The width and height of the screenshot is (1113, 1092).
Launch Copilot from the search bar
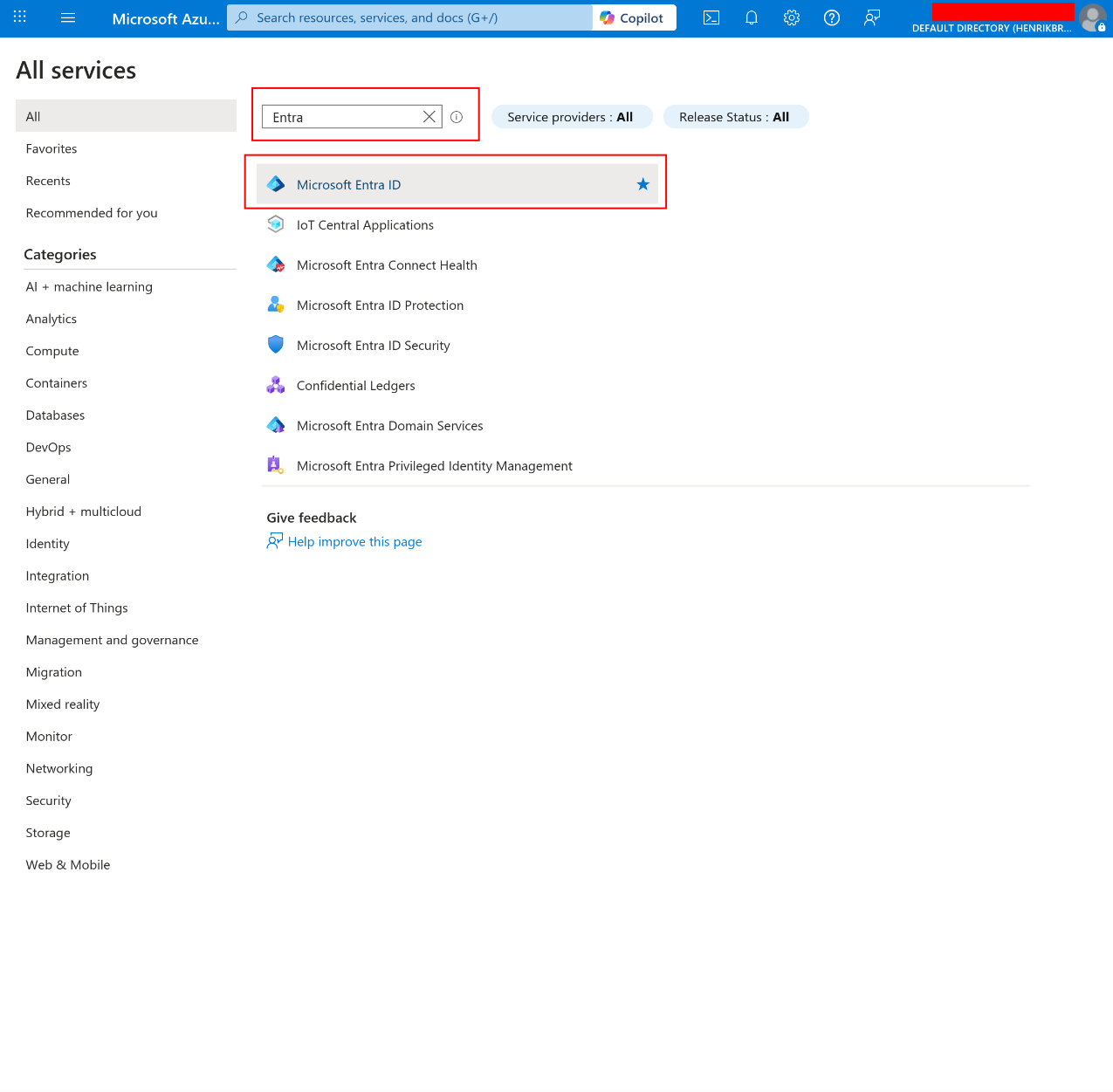(x=634, y=17)
